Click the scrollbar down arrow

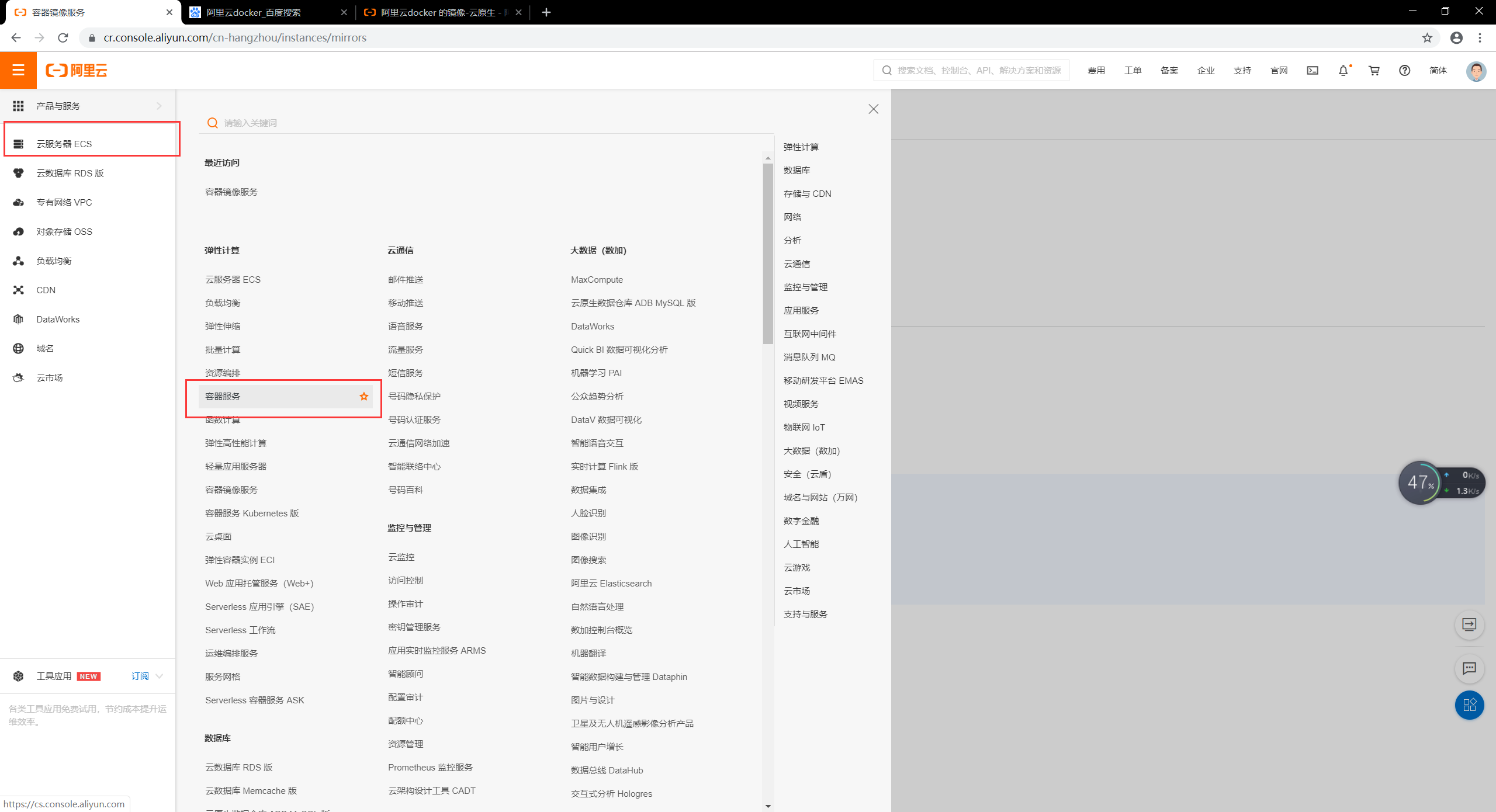point(768,806)
